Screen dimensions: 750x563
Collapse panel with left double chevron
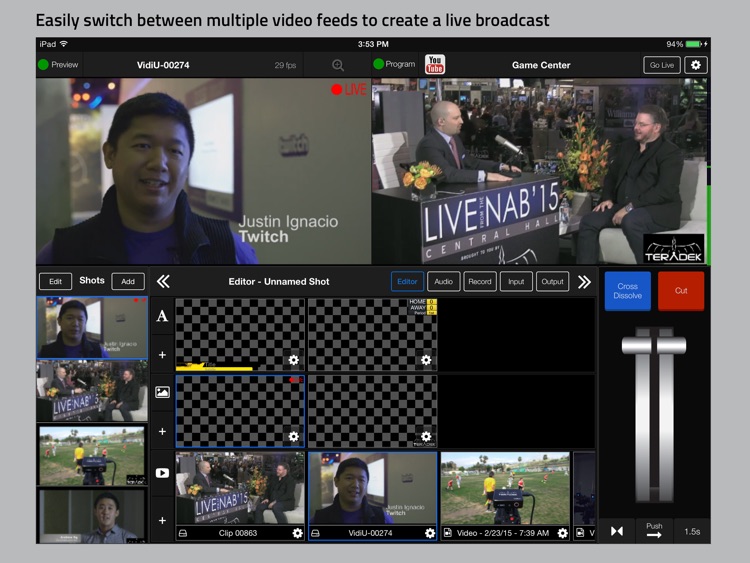(x=163, y=282)
